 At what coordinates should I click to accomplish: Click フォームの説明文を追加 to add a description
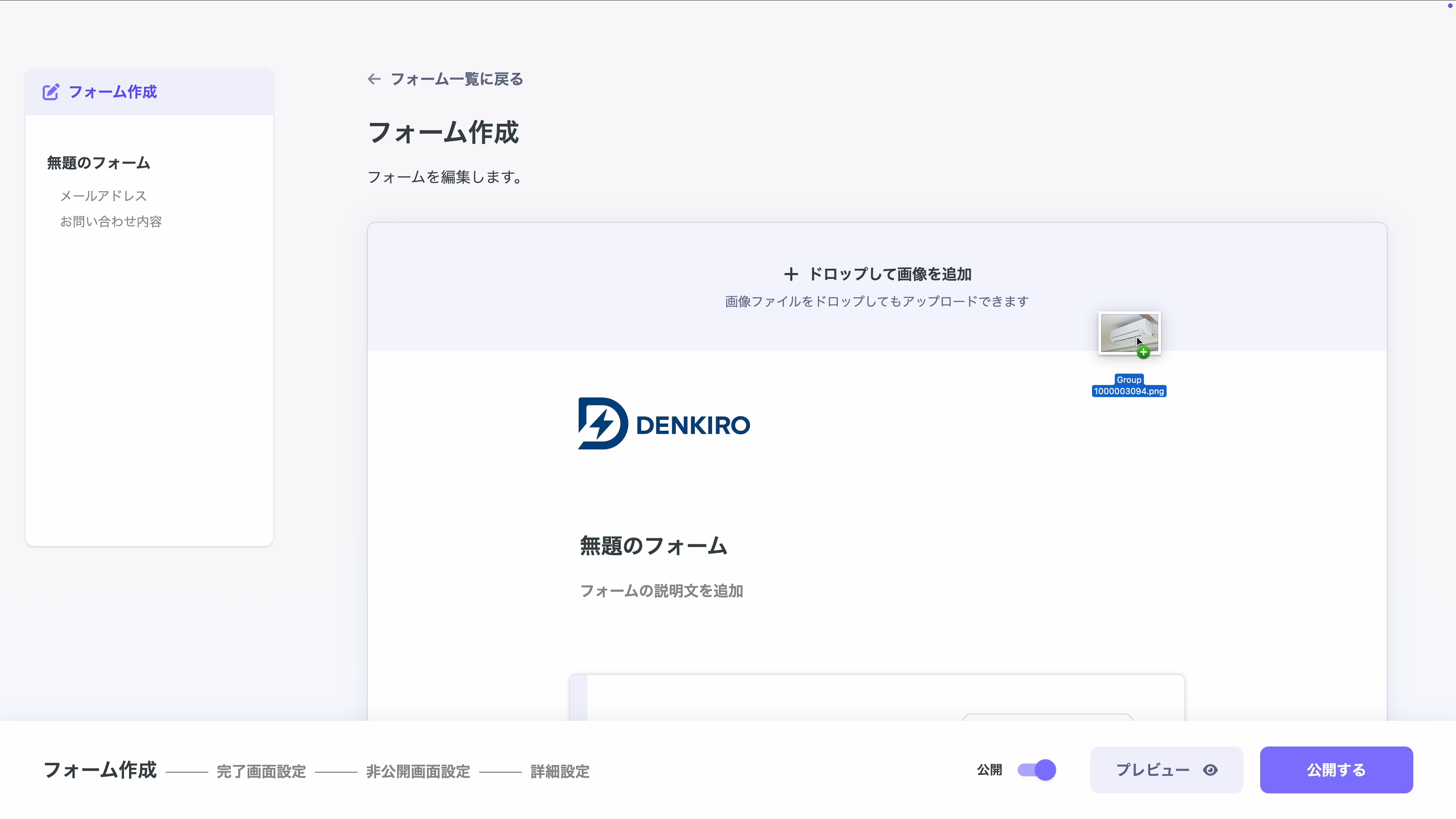(x=661, y=591)
